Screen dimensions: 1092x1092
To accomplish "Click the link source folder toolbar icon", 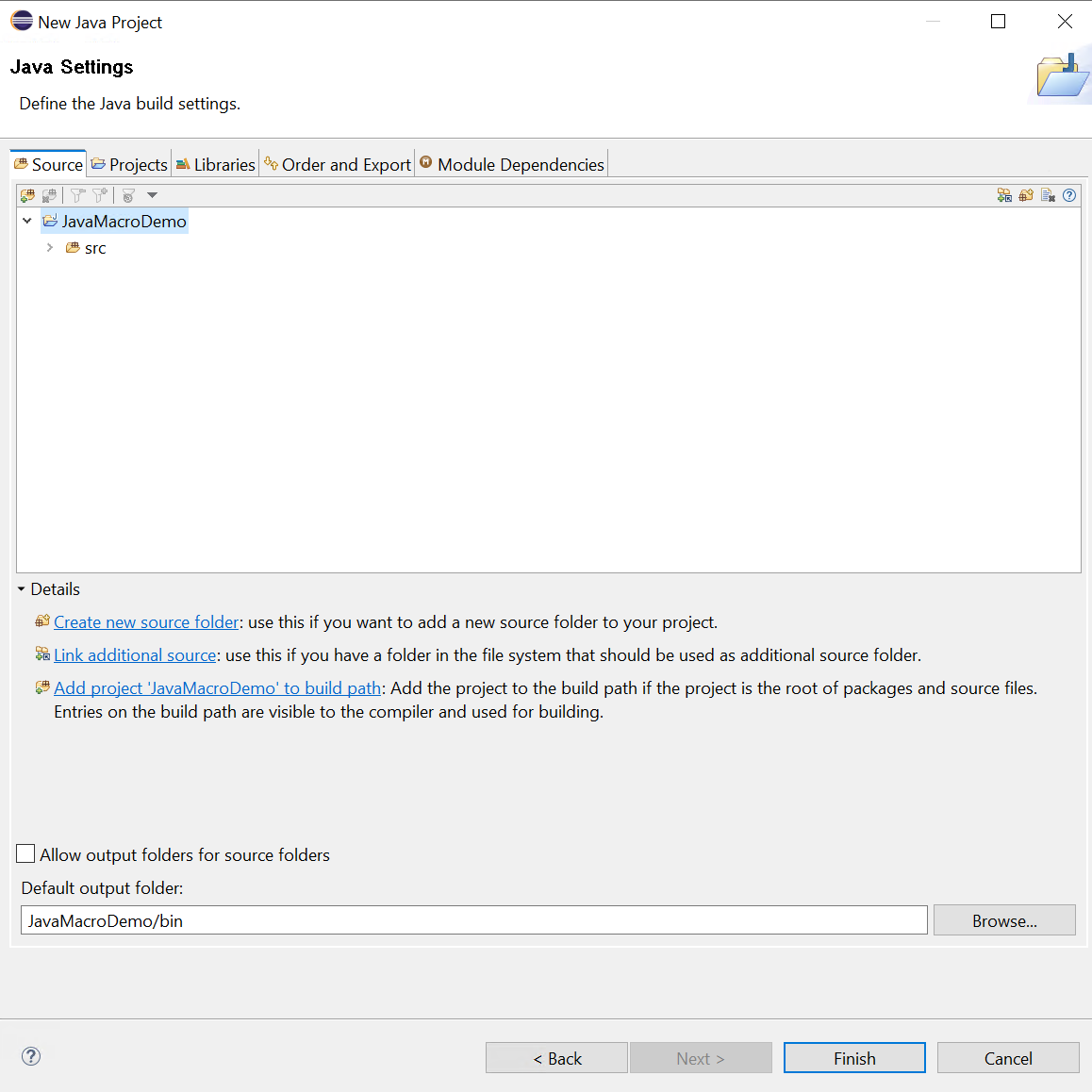I will (1004, 196).
